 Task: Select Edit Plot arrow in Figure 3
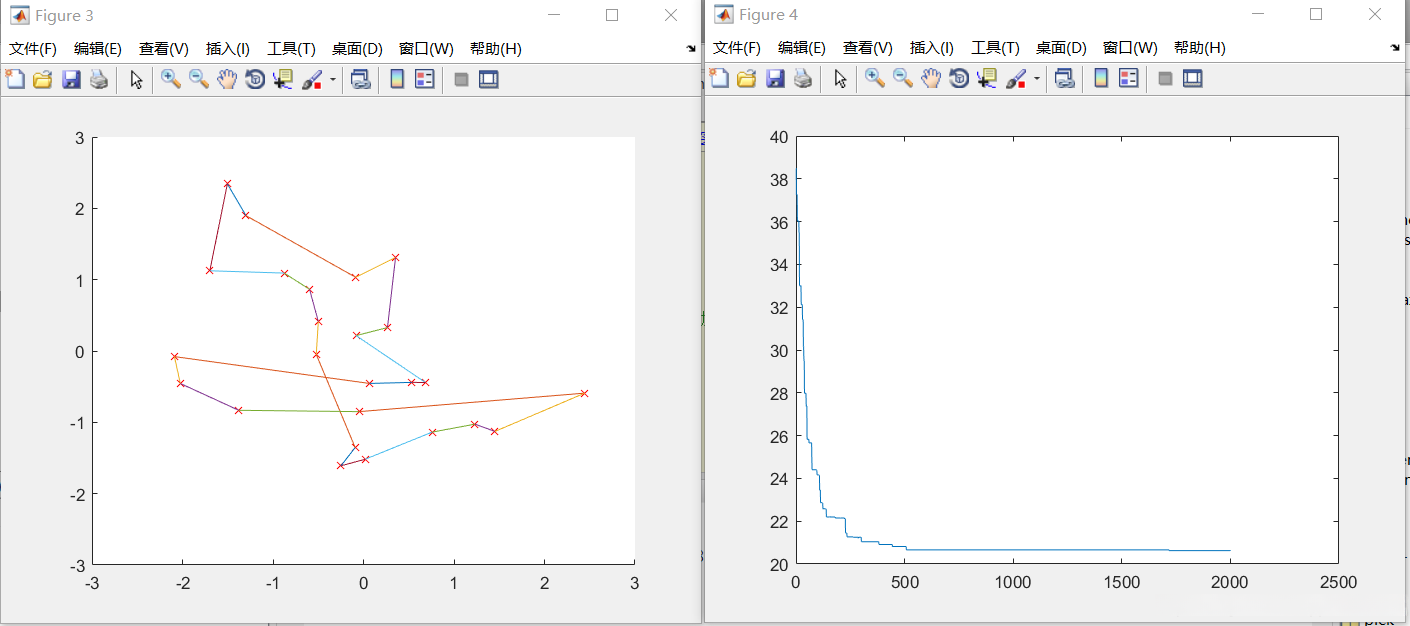click(x=137, y=80)
